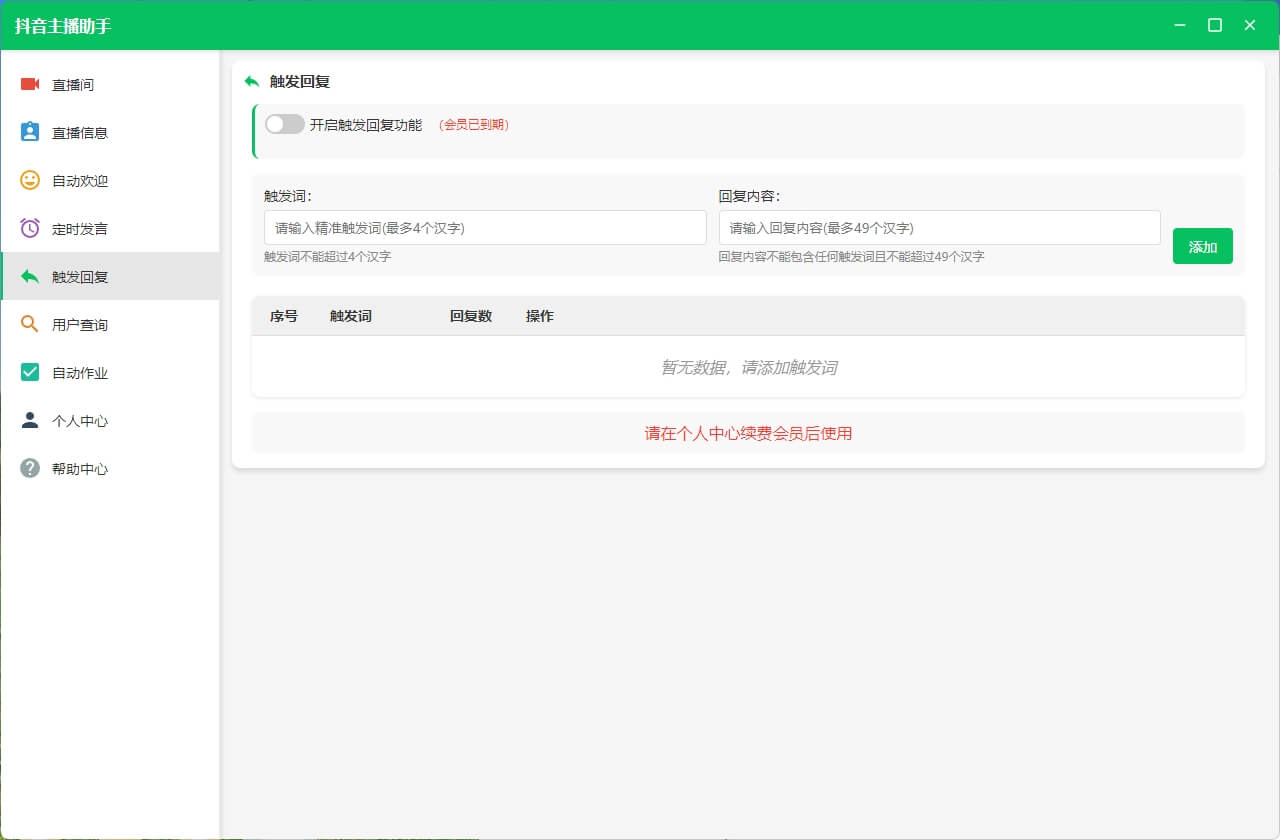
Task: Click the 回复内容不能包含任何触发词 hint text
Action: pyautogui.click(x=851, y=257)
